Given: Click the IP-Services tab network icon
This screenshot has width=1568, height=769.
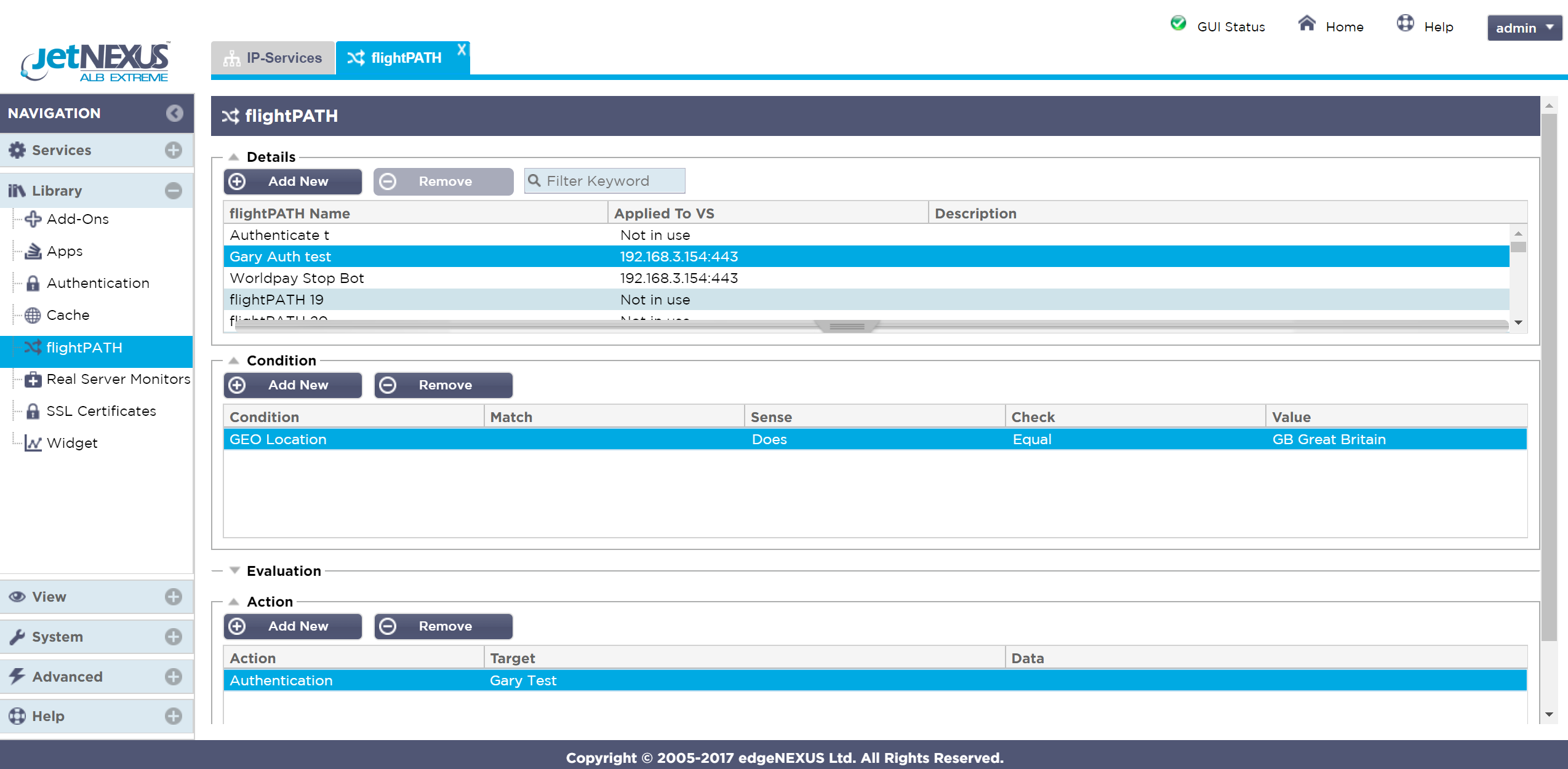Looking at the screenshot, I should [232, 58].
